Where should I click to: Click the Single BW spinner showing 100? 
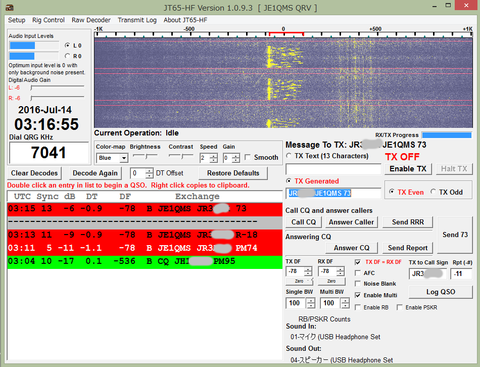coord(300,303)
